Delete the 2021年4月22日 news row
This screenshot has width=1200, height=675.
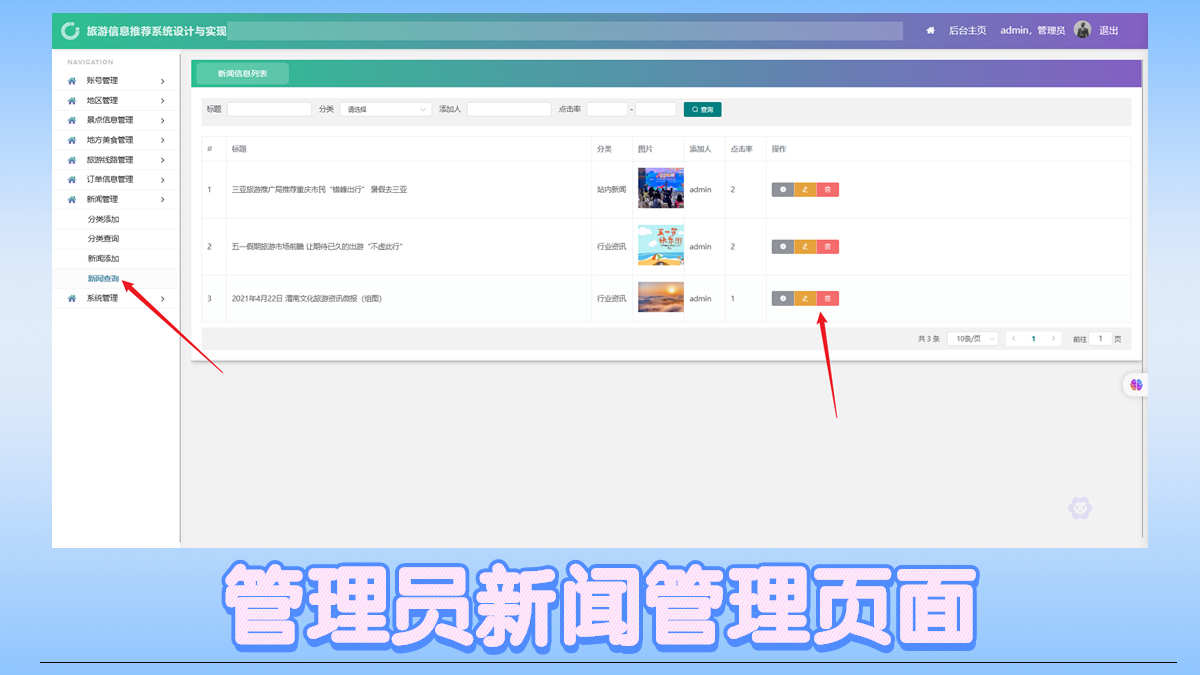(828, 298)
